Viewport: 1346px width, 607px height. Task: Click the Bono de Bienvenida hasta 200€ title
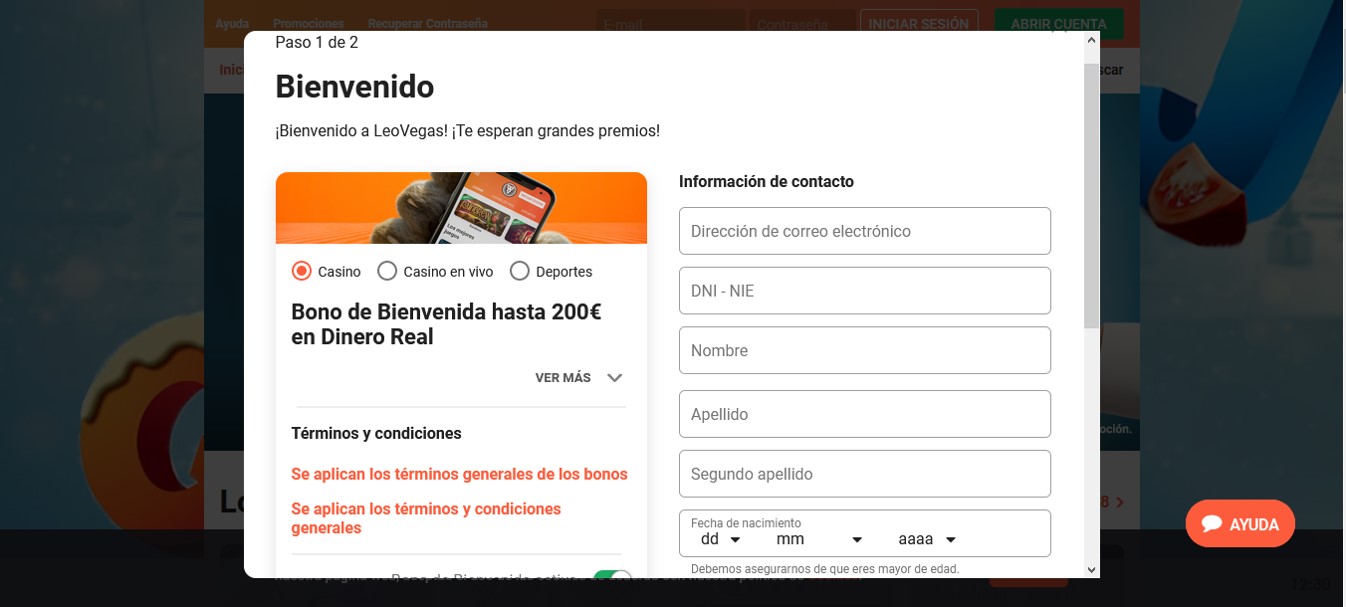[446, 324]
